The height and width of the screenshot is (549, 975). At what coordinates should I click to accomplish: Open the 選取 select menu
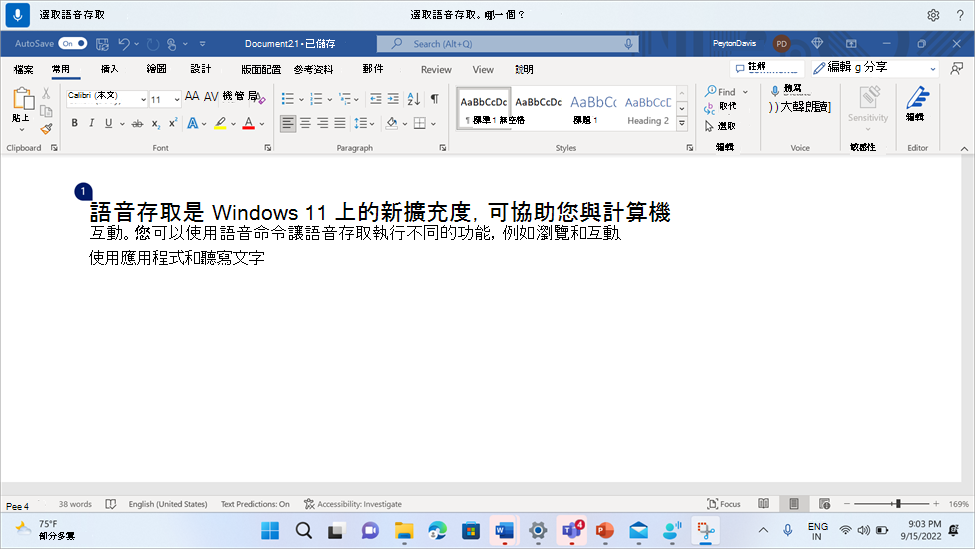pos(721,126)
